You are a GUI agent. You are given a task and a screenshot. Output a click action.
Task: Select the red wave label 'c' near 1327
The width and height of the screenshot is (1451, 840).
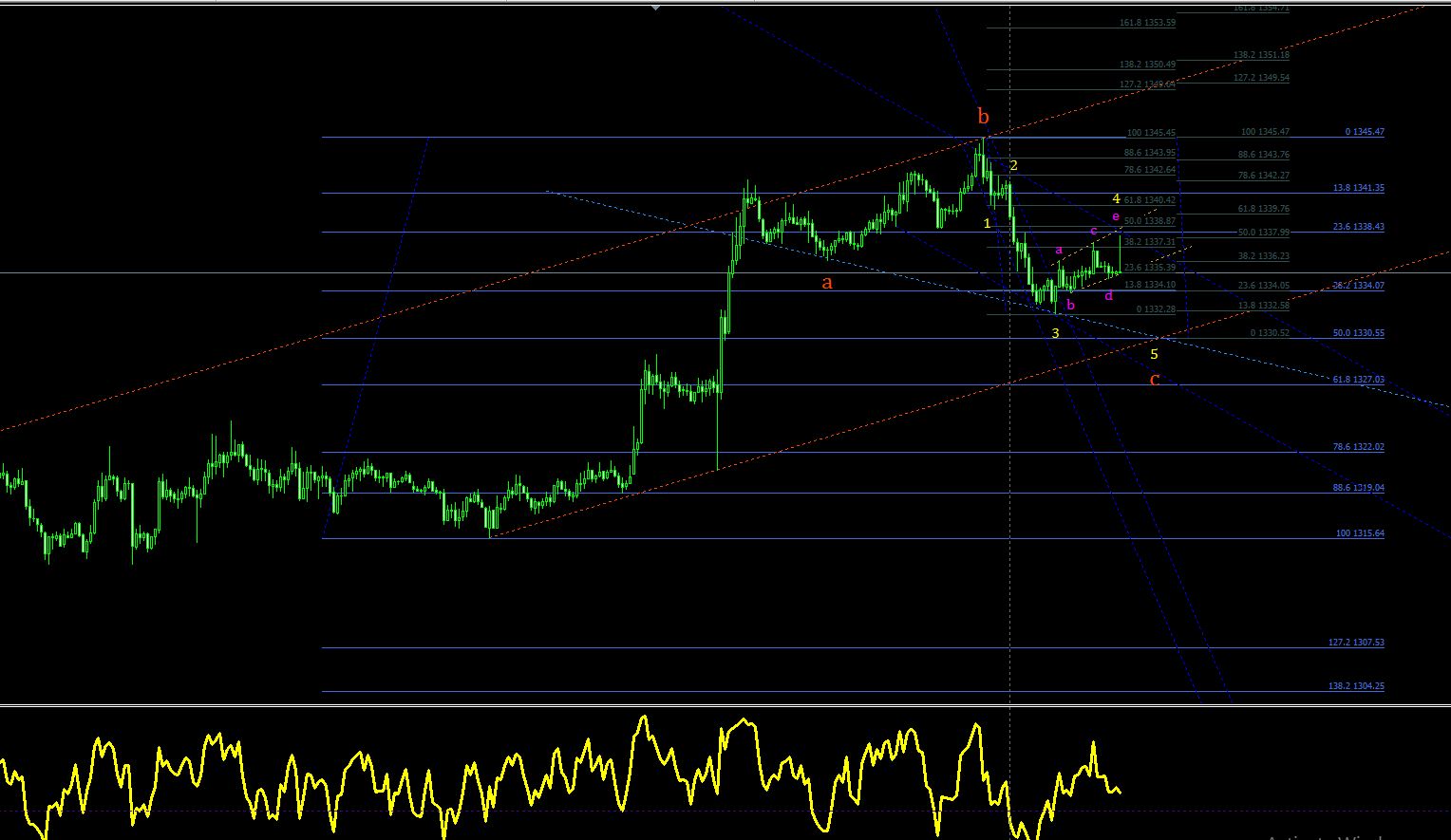[1155, 380]
